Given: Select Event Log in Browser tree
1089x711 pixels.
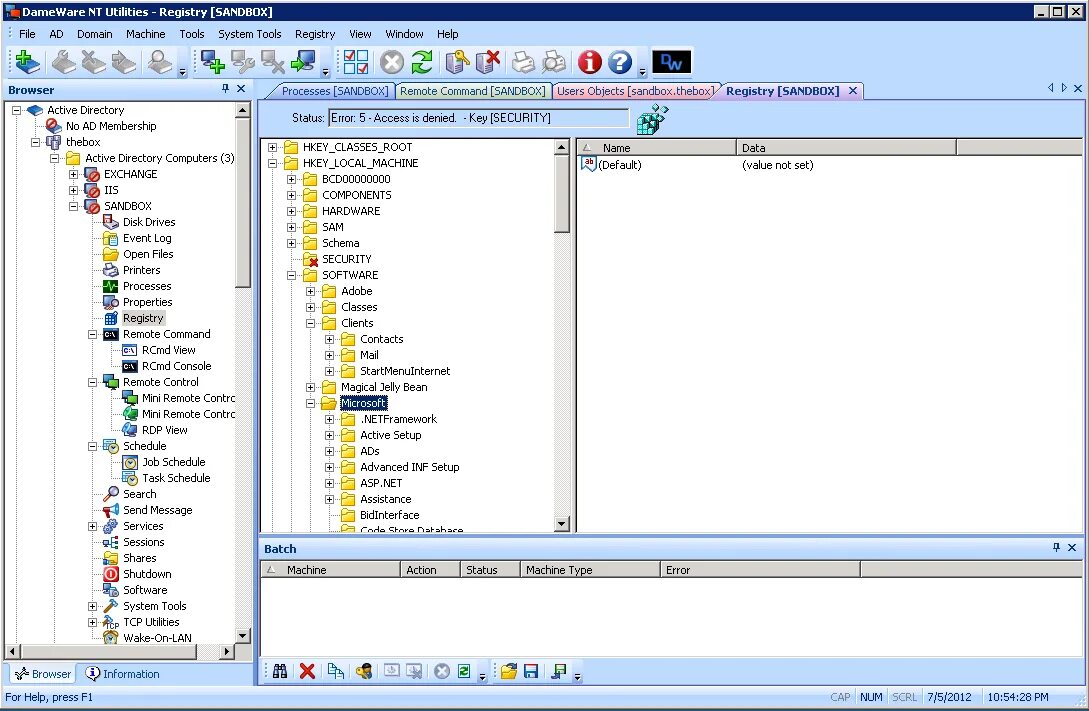Looking at the screenshot, I should coord(147,238).
